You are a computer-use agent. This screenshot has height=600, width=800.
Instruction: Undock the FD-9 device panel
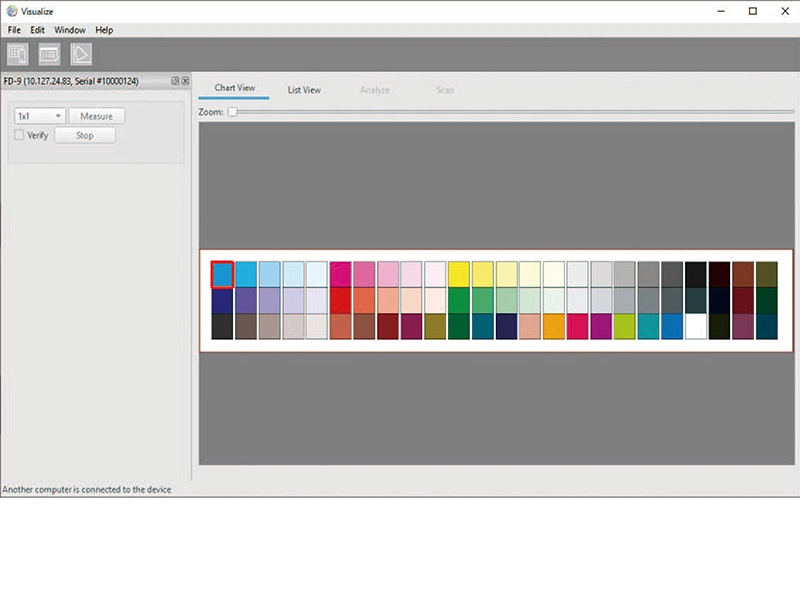coord(176,80)
